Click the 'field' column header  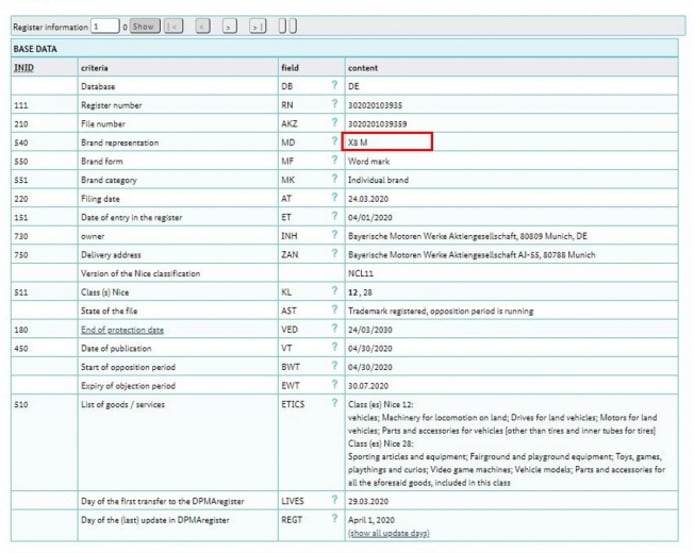(x=290, y=68)
